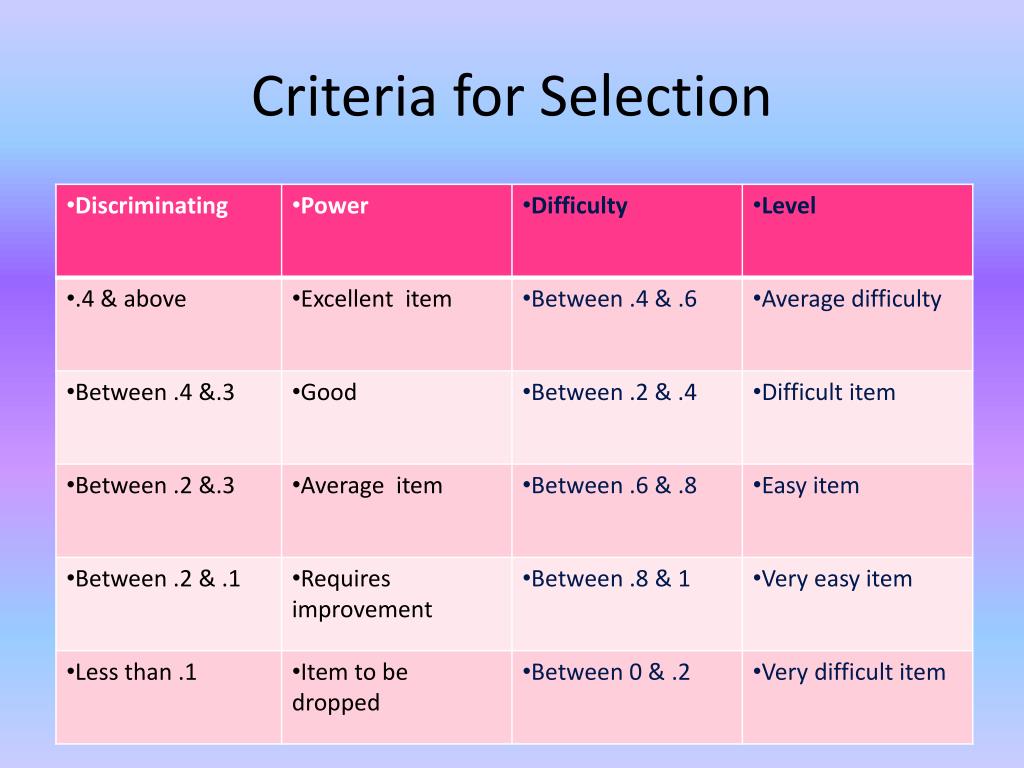The width and height of the screenshot is (1024, 768).
Task: Select the Good cell
Action: tap(396, 417)
